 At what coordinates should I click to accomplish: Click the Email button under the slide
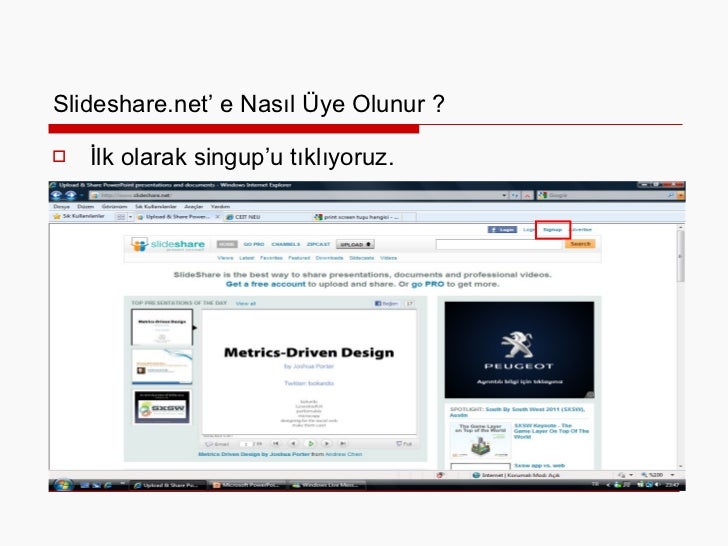point(217,444)
